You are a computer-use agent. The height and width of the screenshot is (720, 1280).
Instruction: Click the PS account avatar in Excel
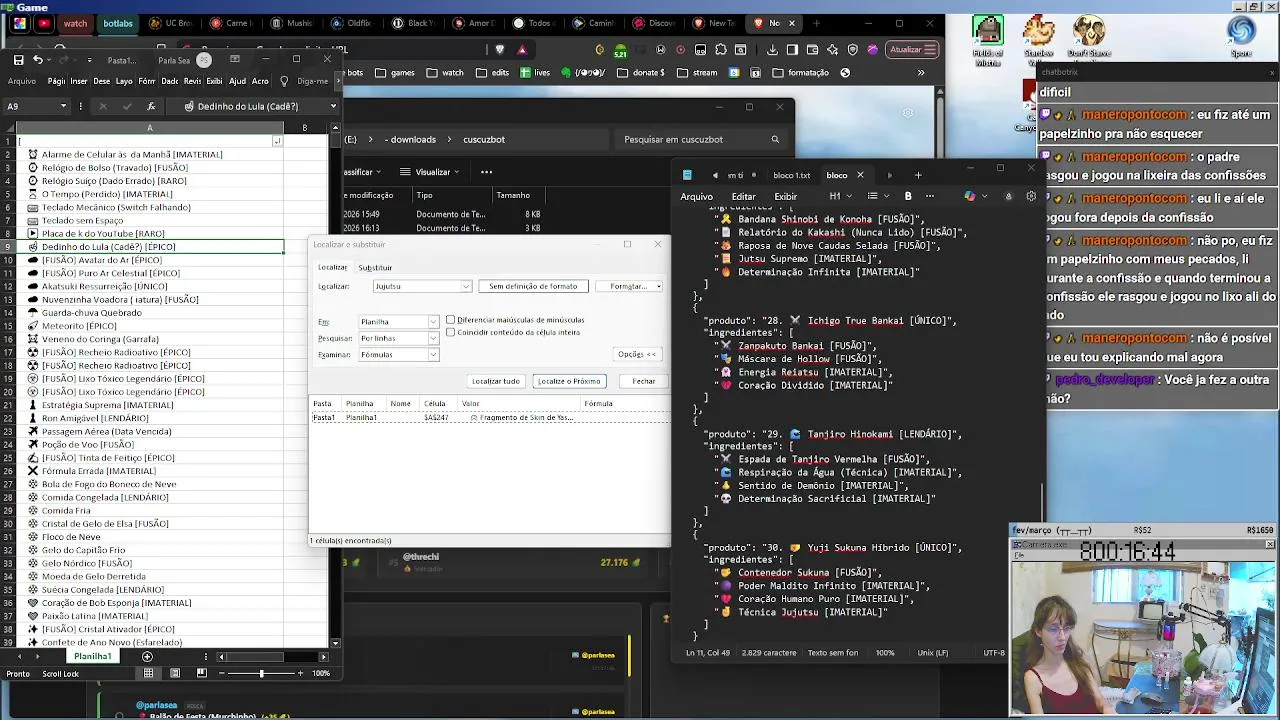[x=204, y=60]
